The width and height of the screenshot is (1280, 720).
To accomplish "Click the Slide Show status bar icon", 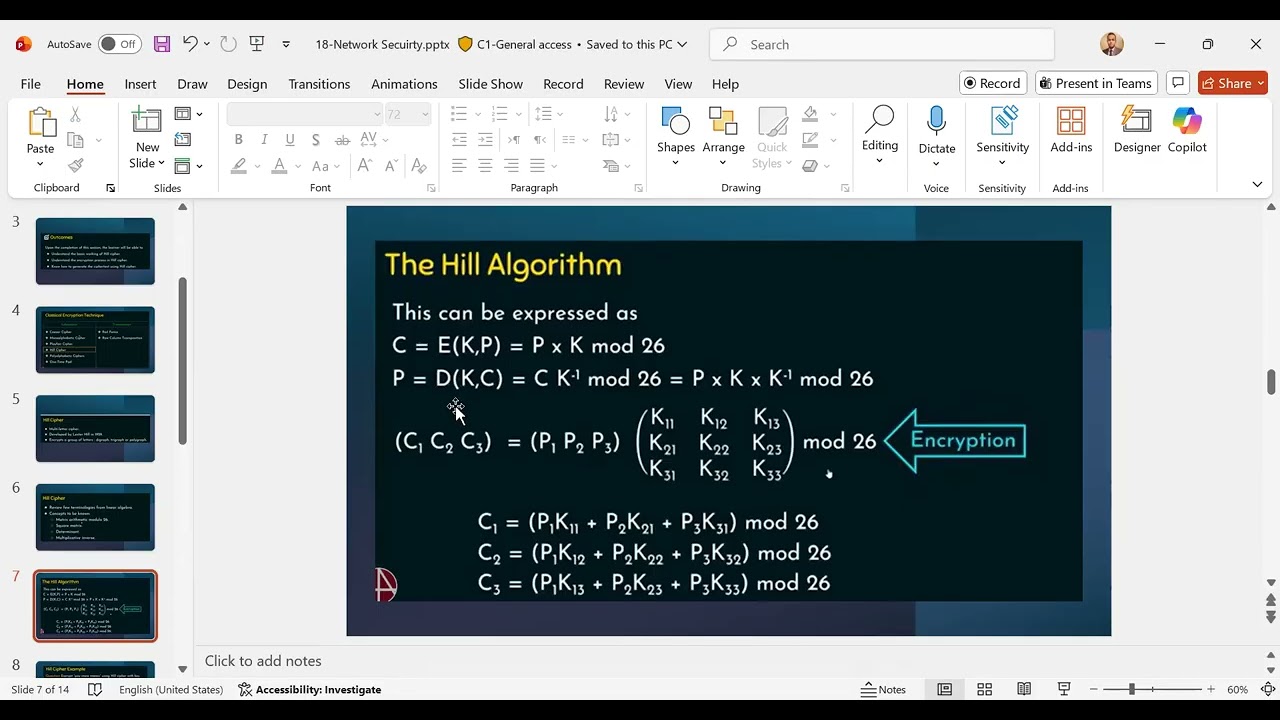I will tap(1064, 689).
